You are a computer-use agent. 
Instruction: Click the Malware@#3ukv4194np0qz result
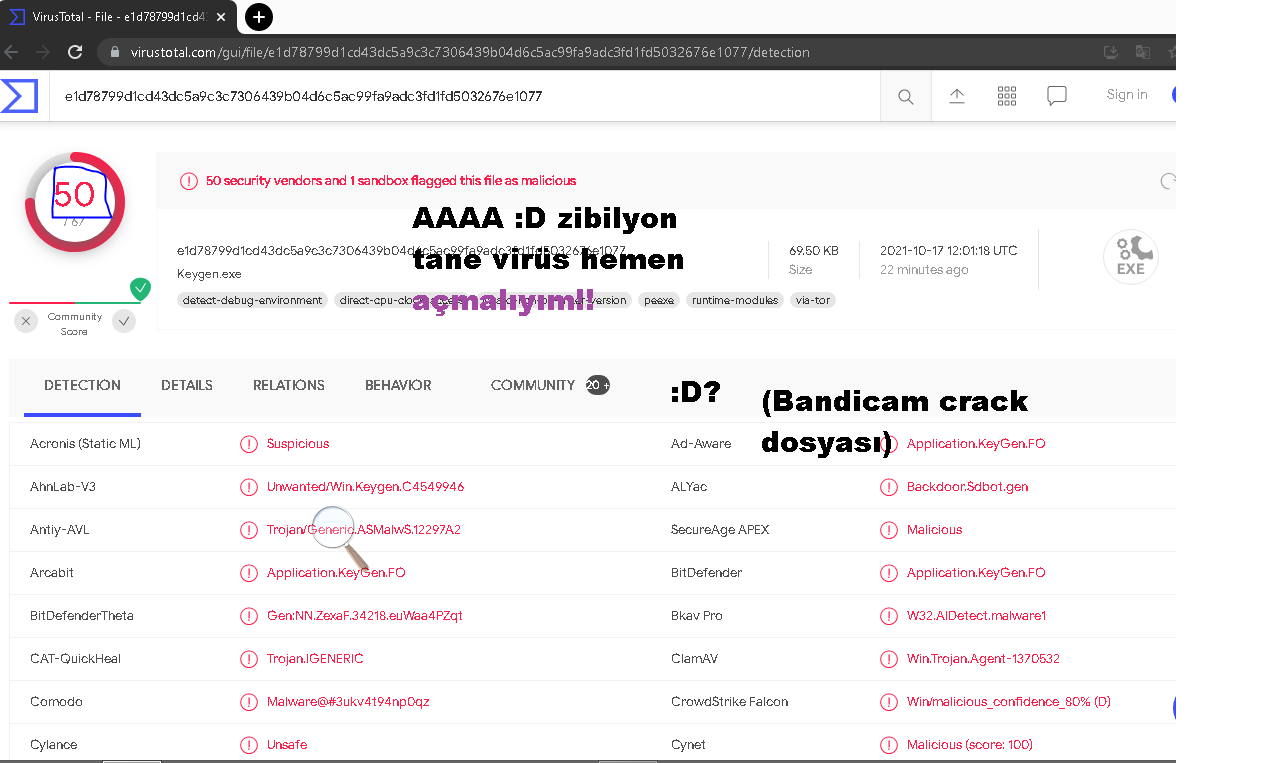pyautogui.click(x=348, y=702)
